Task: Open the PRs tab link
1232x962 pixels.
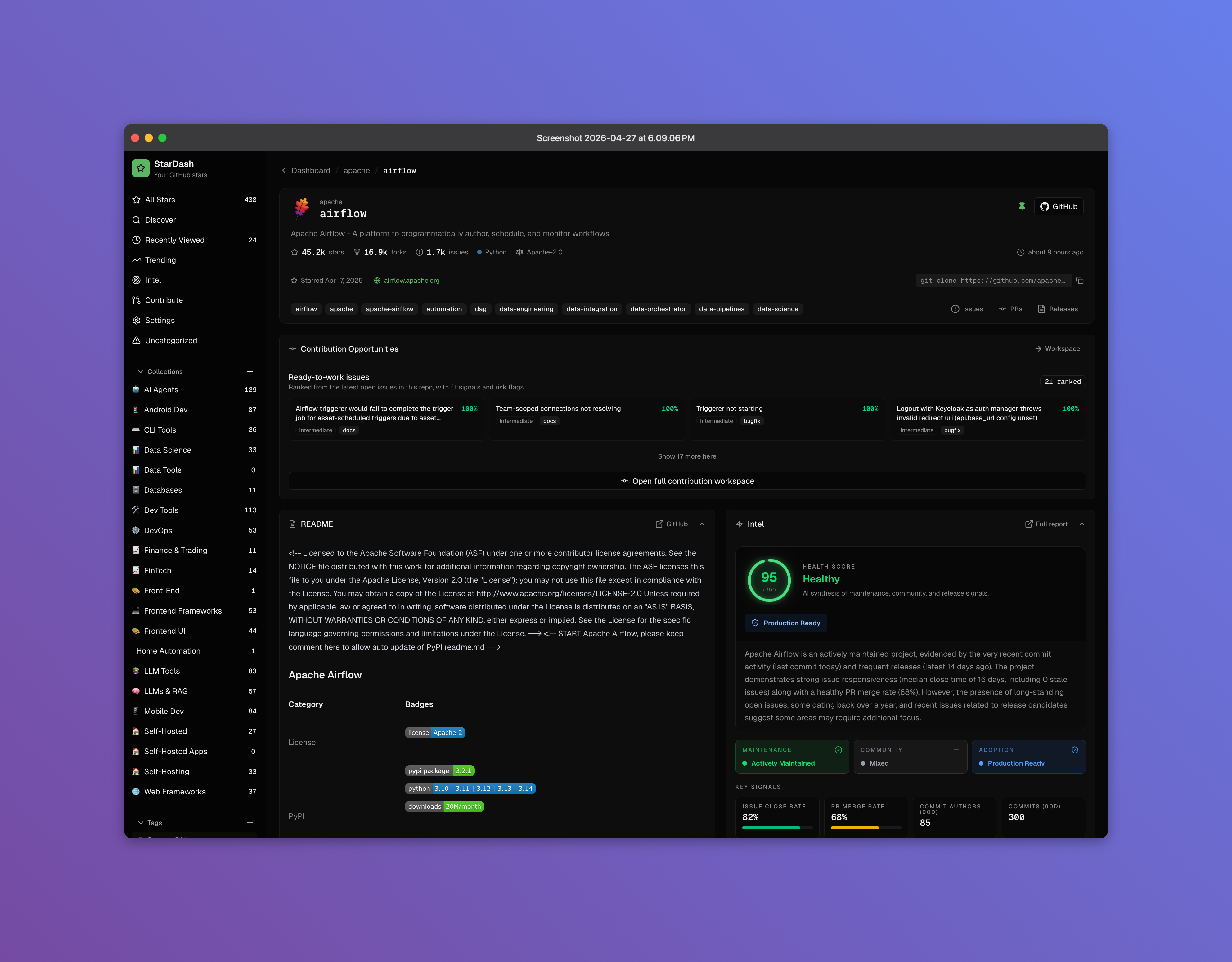Action: tap(1010, 309)
